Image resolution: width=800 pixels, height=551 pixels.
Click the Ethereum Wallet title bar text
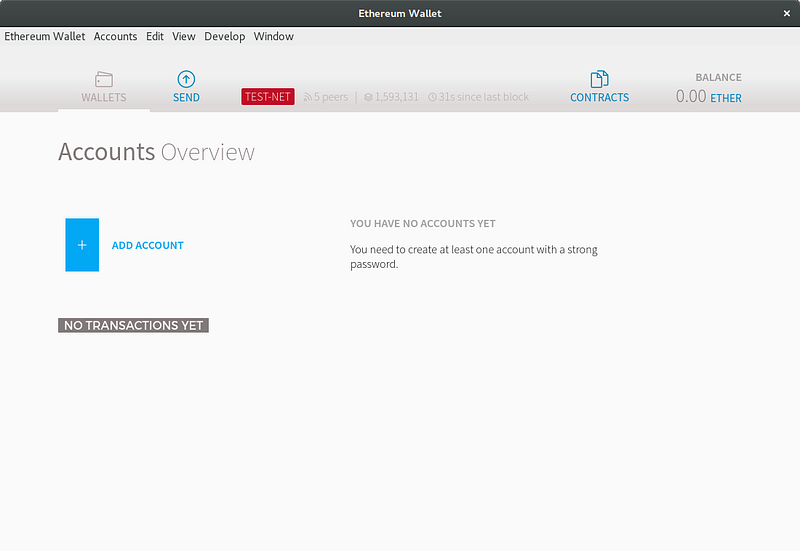click(x=400, y=13)
